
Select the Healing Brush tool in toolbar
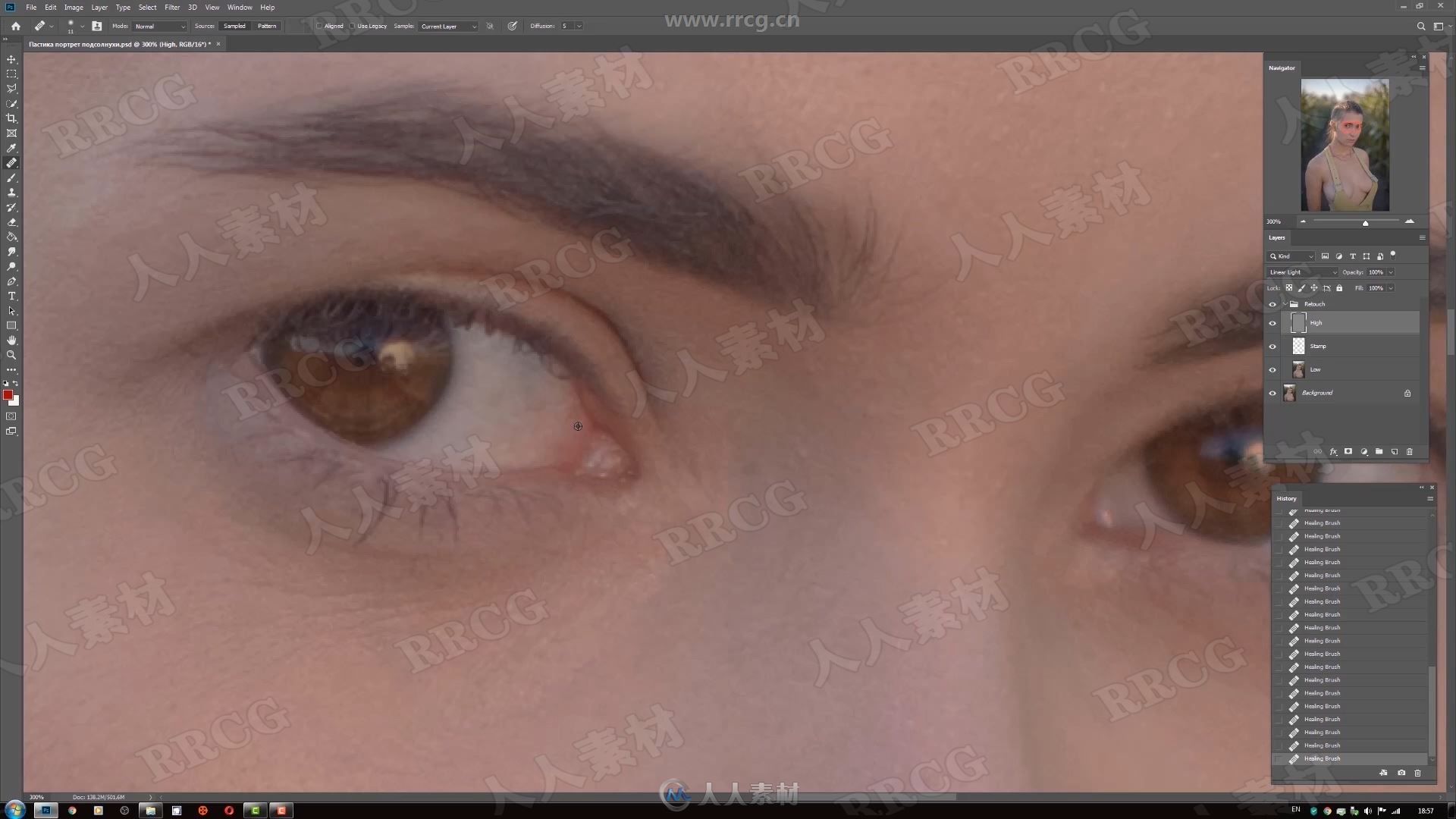(x=11, y=163)
